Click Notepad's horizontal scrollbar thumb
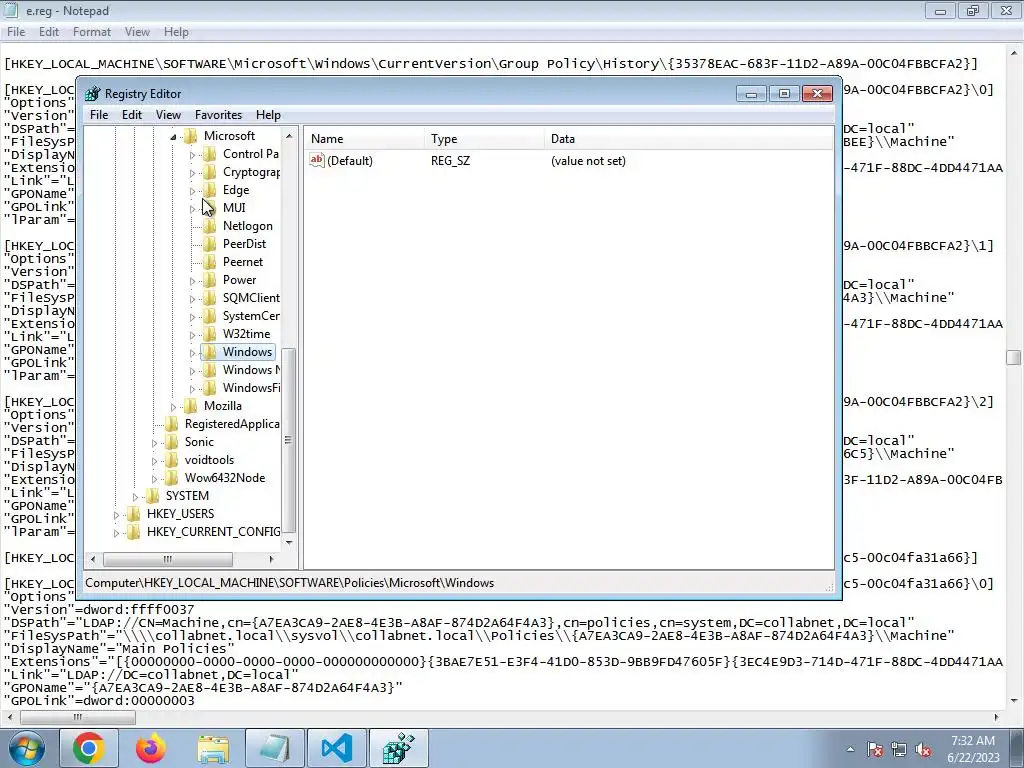 click(x=78, y=717)
